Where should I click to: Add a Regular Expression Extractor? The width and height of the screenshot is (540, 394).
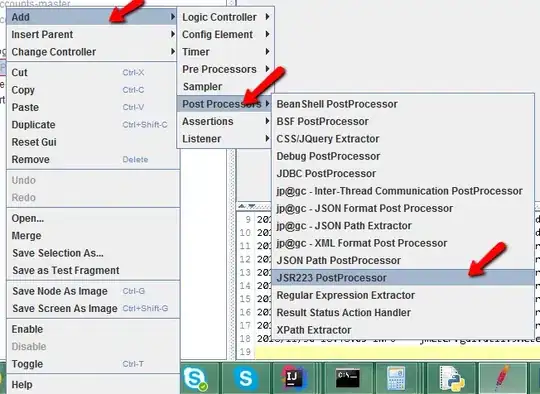404,295
